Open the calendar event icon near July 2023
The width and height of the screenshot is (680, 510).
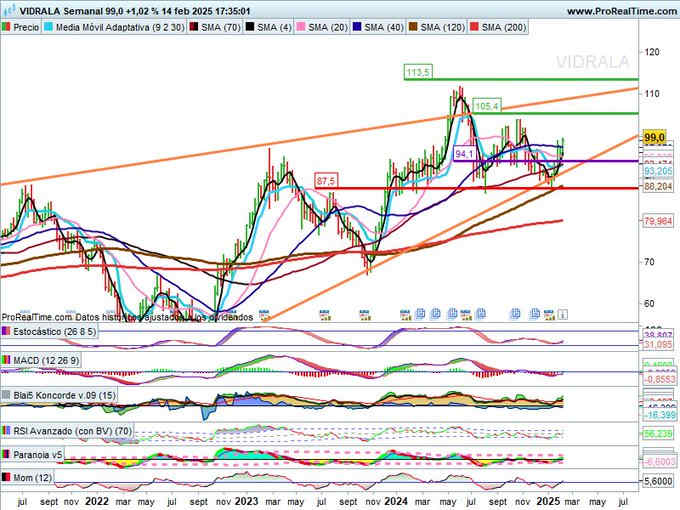pos(325,314)
